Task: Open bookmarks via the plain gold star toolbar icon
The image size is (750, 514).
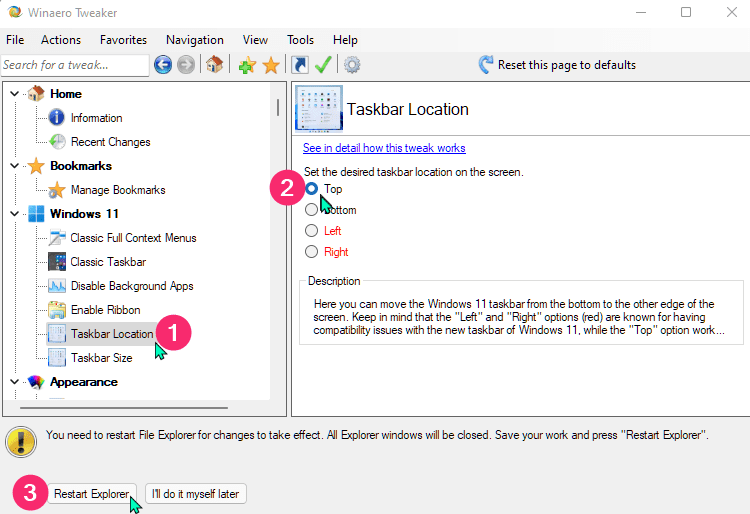Action: tap(271, 65)
